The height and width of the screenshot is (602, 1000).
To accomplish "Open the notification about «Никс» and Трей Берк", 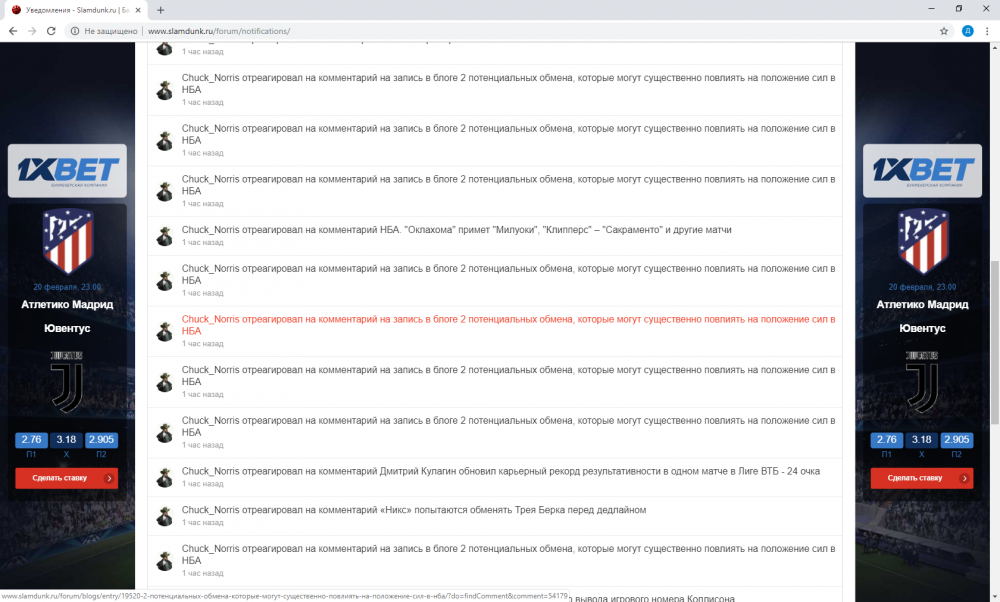I will [414, 510].
